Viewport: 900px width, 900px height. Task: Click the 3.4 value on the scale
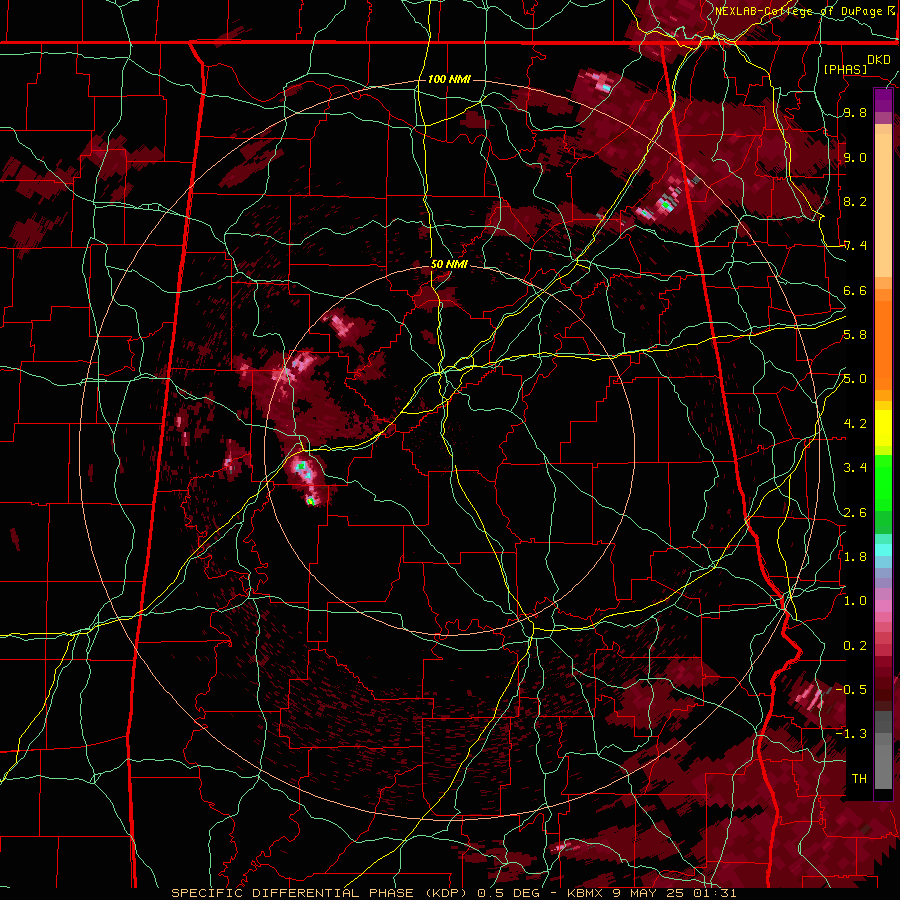[x=855, y=468]
